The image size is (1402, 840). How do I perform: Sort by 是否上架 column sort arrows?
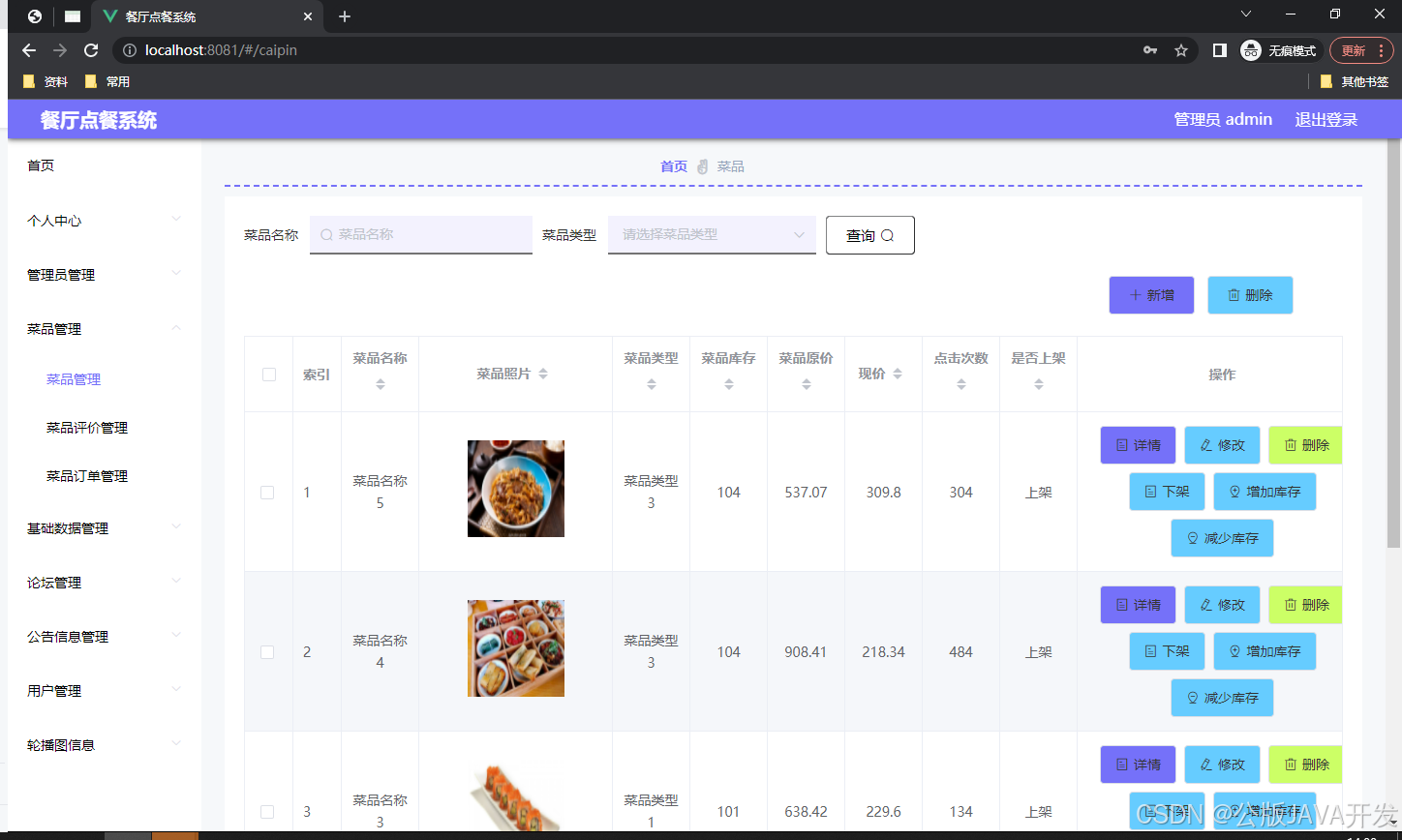(1039, 384)
